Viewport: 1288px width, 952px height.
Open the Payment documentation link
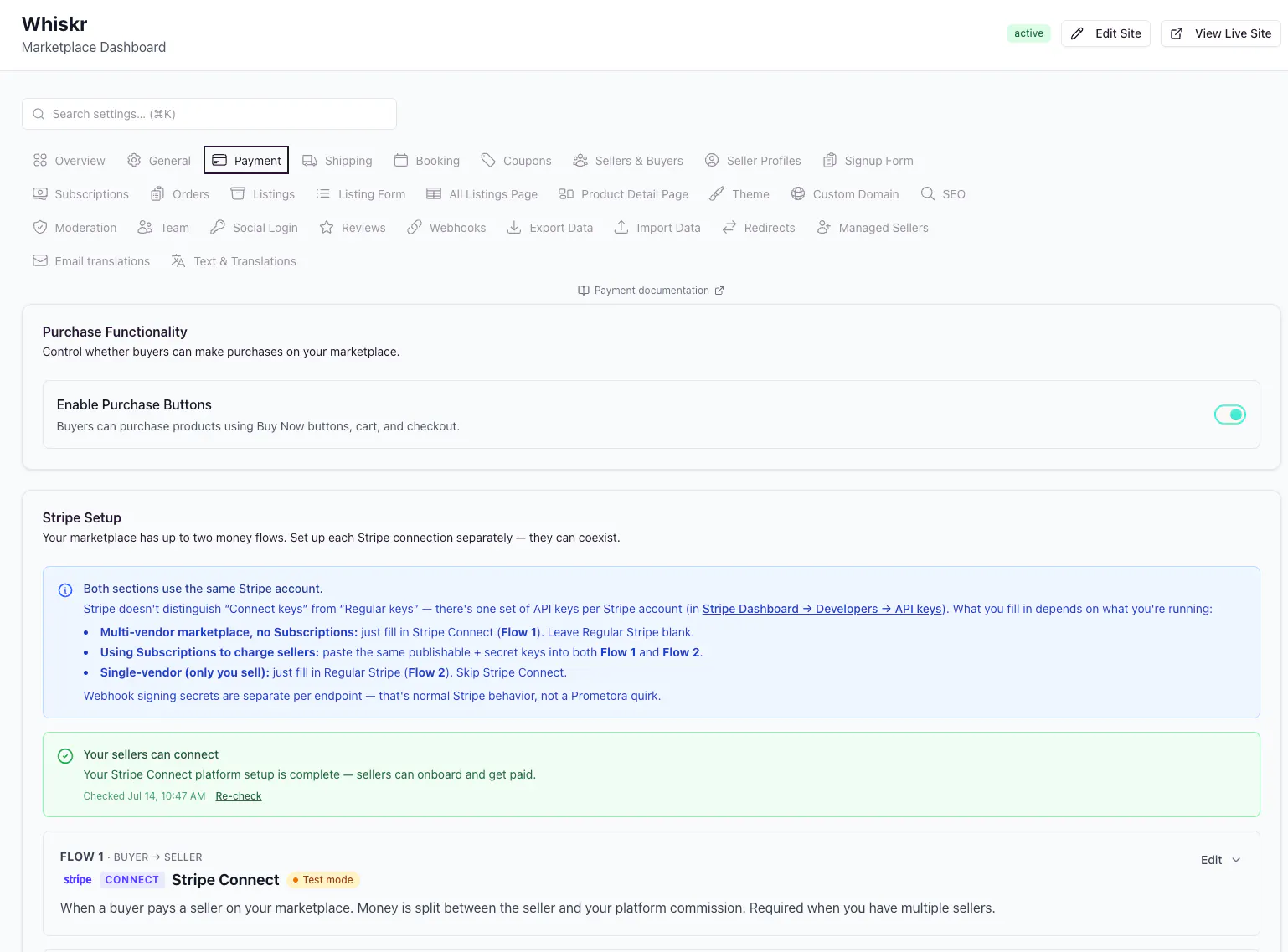point(651,291)
